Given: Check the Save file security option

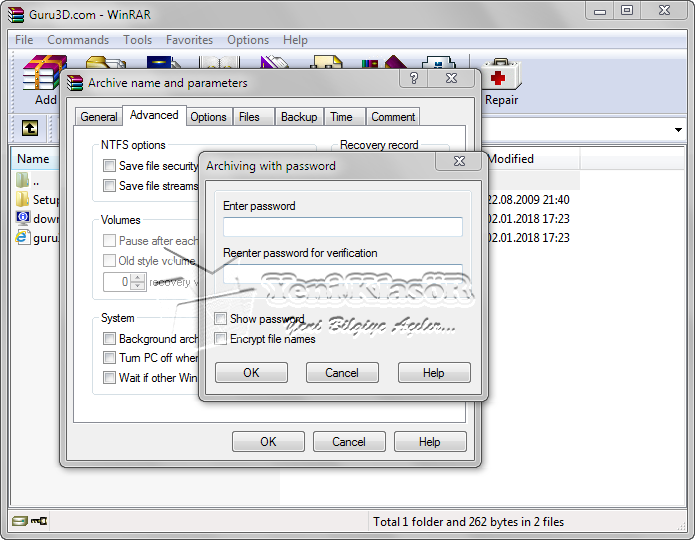Looking at the screenshot, I should [x=110, y=166].
